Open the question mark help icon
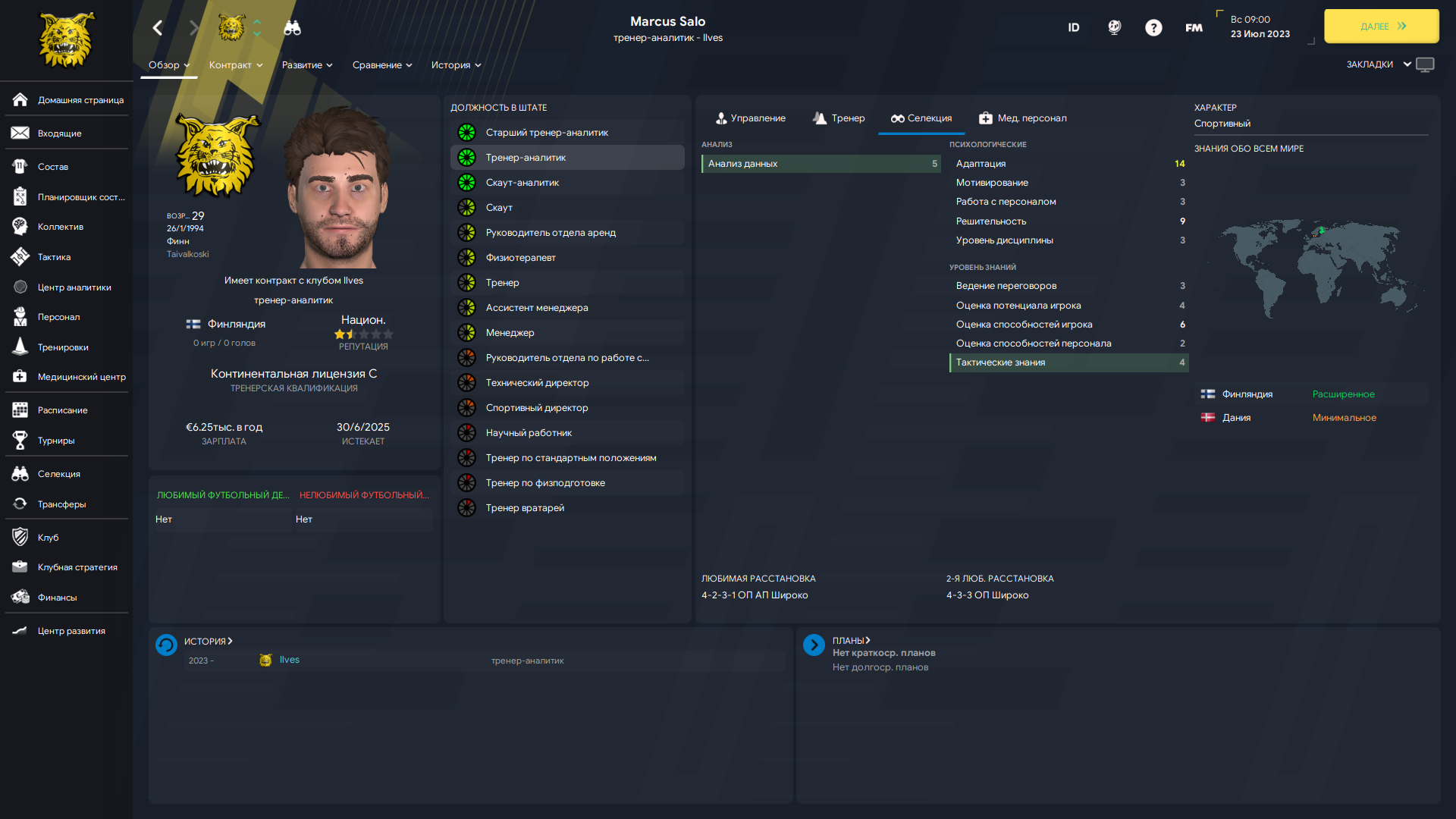The image size is (1456, 819). coord(1153,28)
